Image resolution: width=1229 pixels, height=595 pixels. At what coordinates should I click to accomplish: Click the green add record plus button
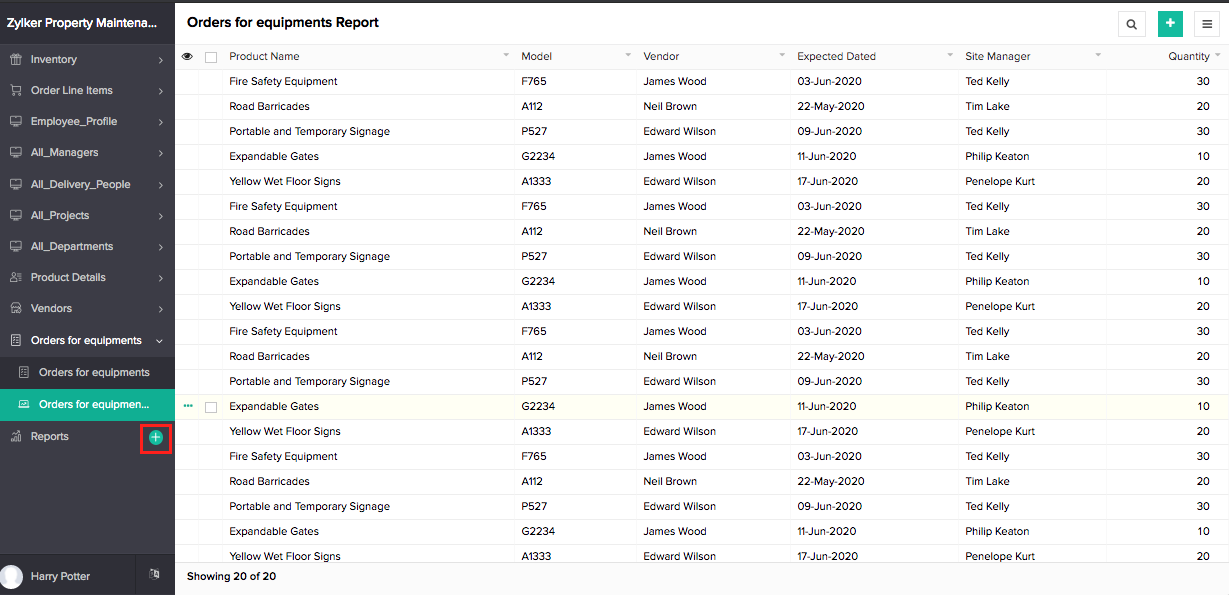pos(1170,24)
